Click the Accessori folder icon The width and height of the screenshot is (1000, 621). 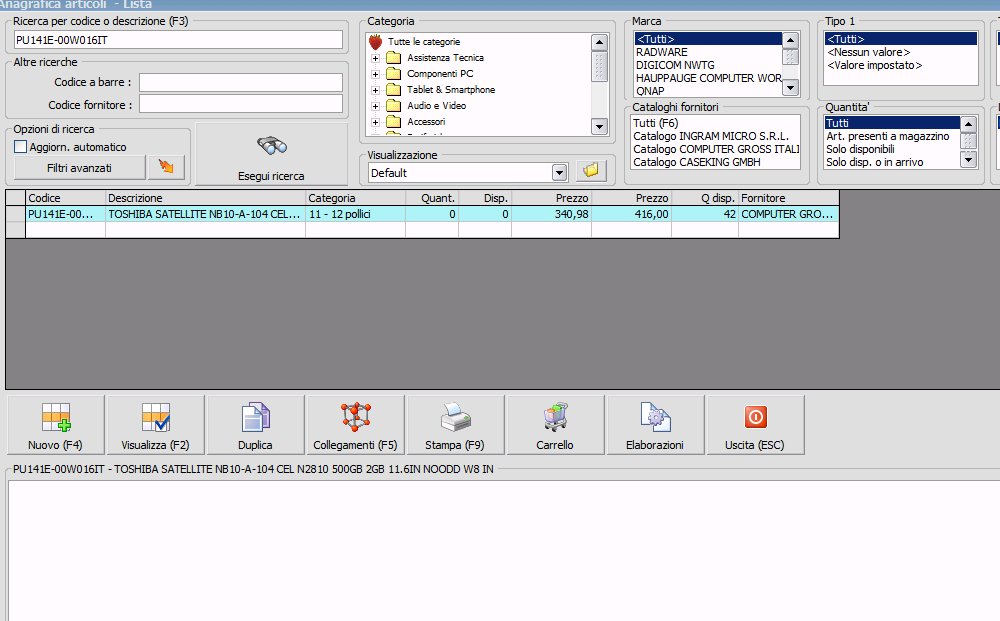[394, 121]
